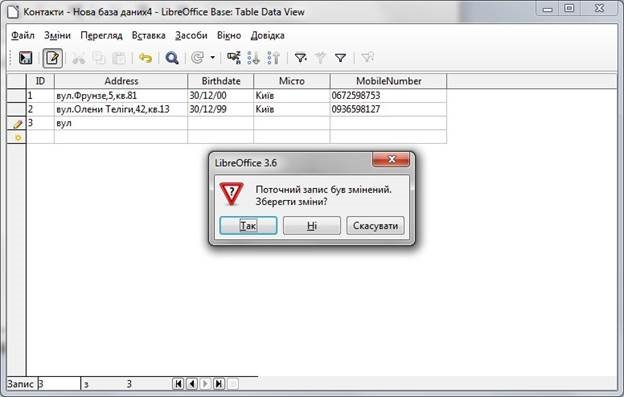Screen dimensions: 624x397
Task: Click Київ cell in row 2
Action: click(x=292, y=109)
